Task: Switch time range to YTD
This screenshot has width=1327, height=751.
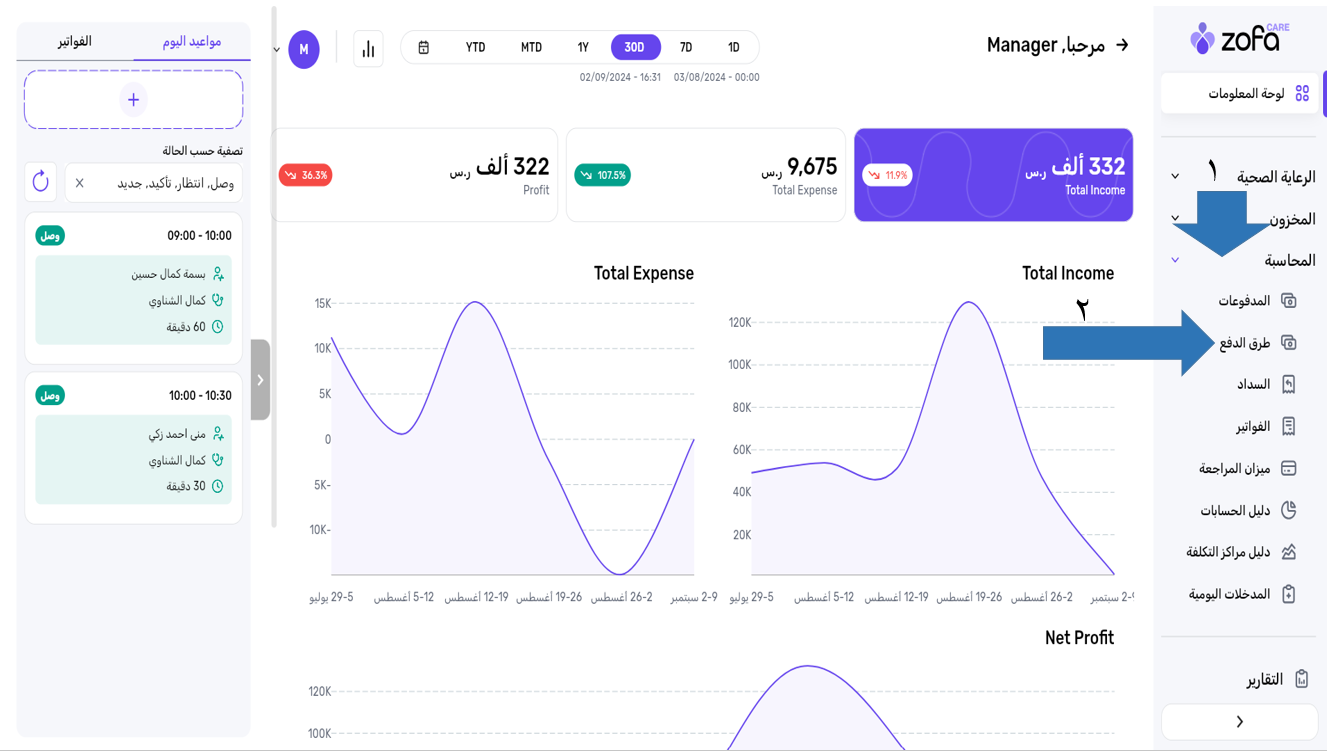Action: pyautogui.click(x=475, y=48)
